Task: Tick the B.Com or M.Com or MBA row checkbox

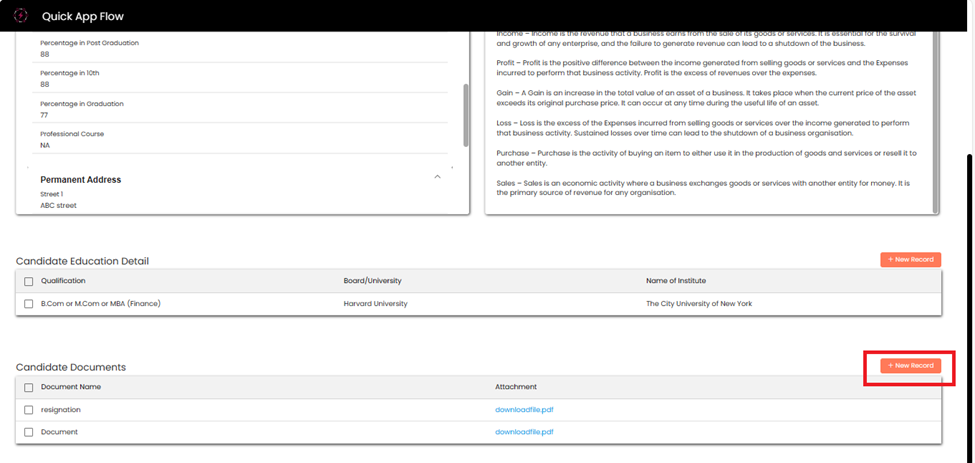Action: [29, 304]
